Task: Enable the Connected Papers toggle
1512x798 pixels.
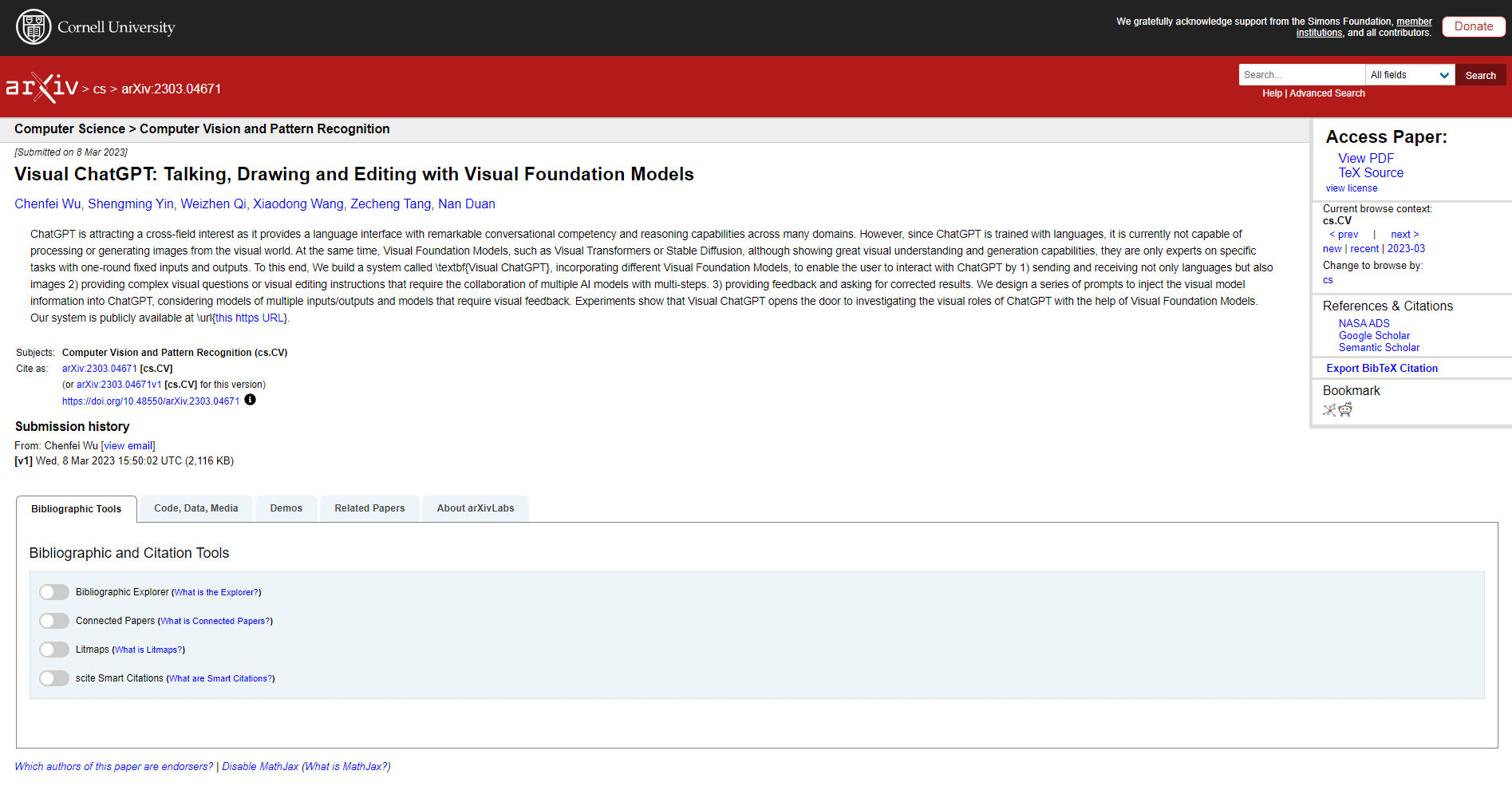Action: click(x=54, y=621)
